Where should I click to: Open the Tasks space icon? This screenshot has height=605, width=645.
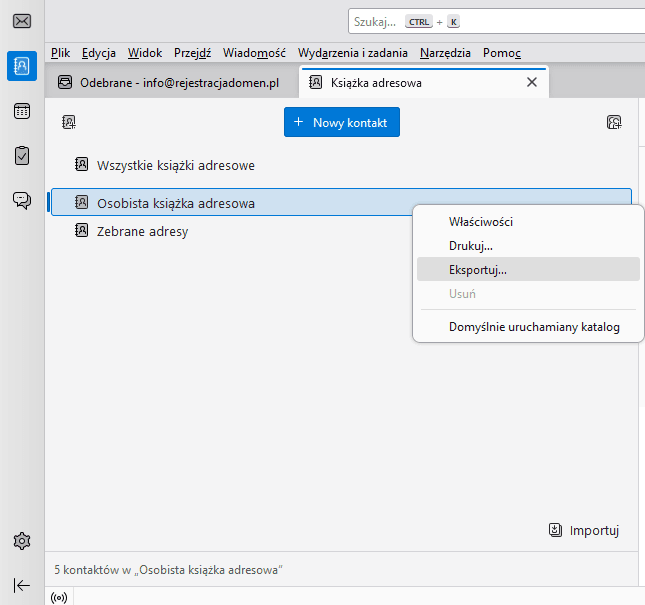point(21,155)
